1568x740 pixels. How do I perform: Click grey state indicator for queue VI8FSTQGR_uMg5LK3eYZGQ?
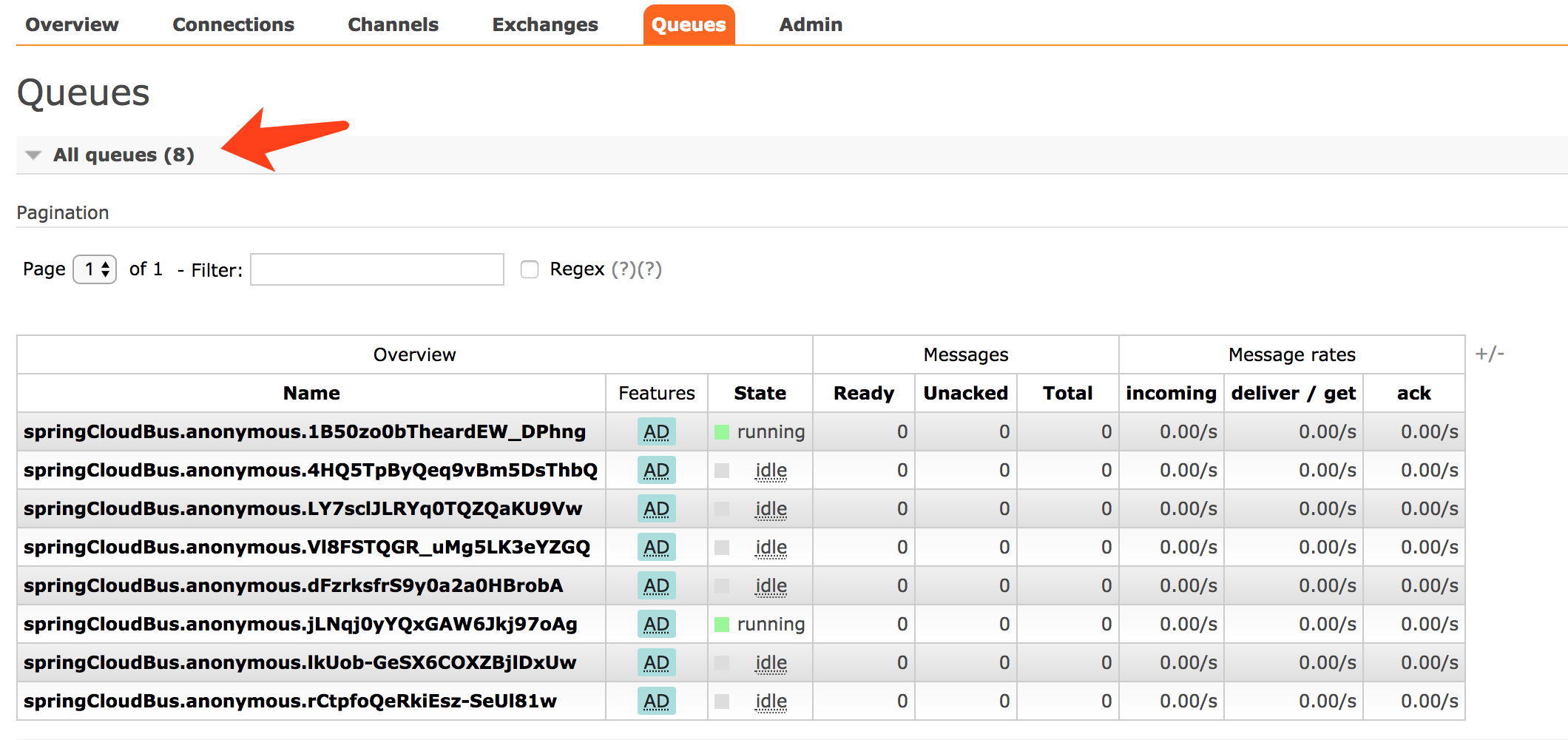point(722,548)
